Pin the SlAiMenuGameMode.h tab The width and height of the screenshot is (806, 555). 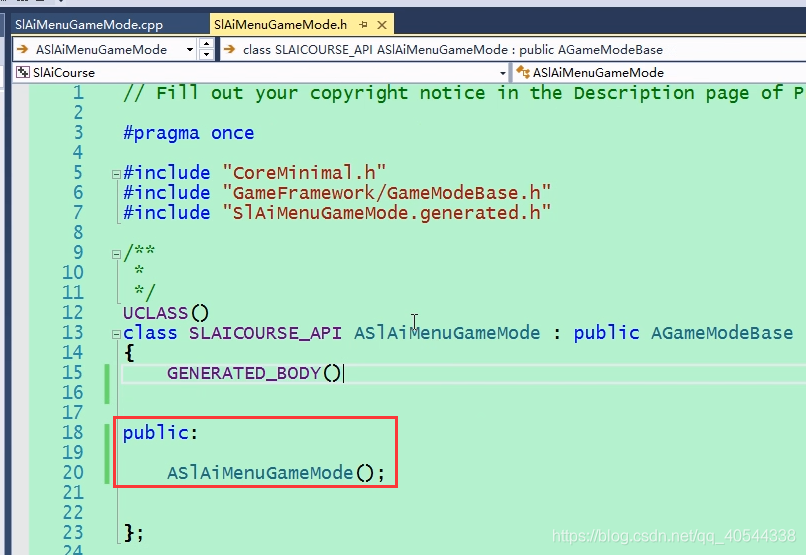[x=363, y=24]
